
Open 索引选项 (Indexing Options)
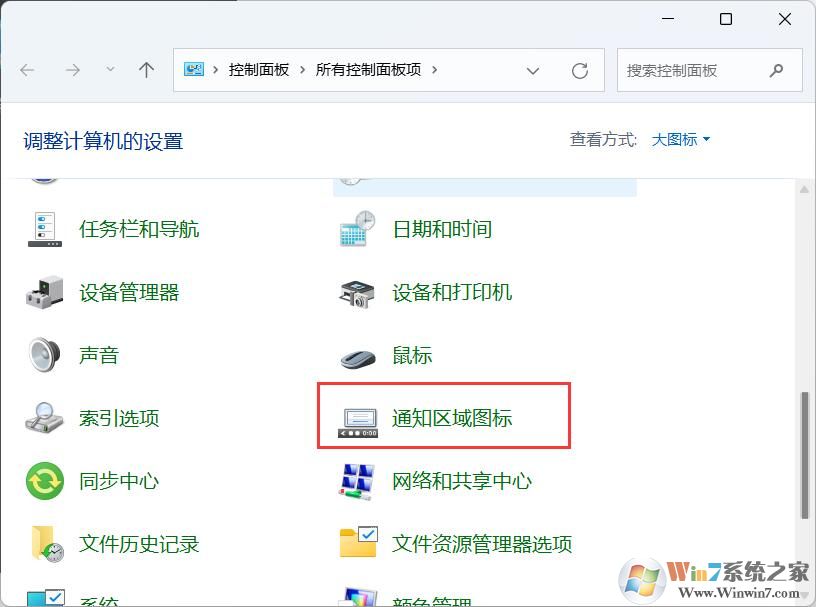tap(118, 419)
